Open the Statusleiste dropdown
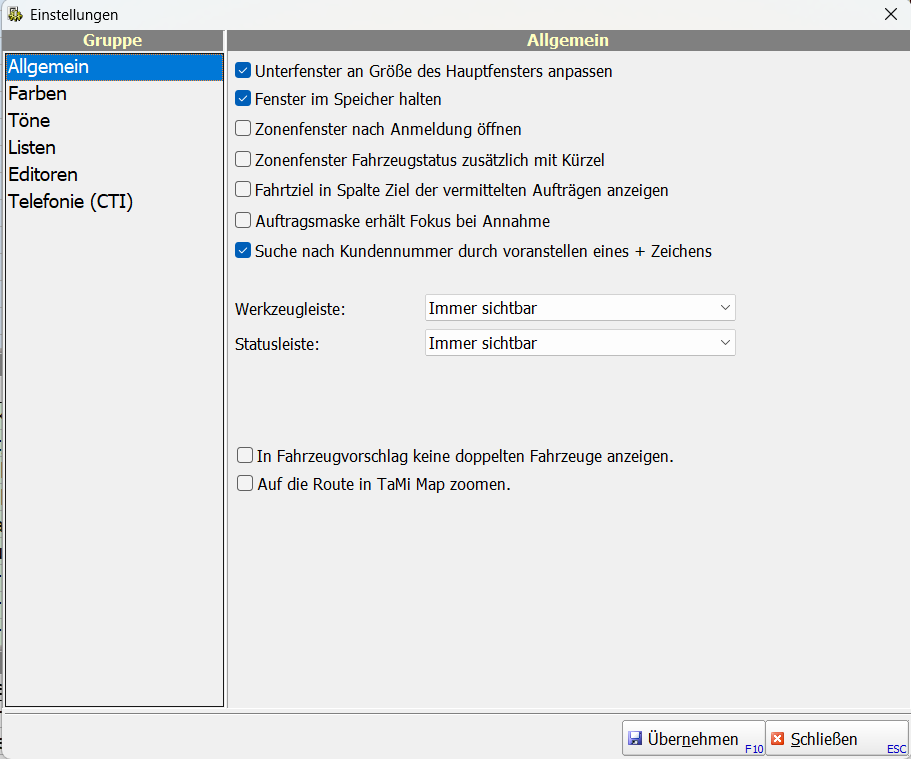Image resolution: width=911 pixels, height=759 pixels. [x=580, y=343]
